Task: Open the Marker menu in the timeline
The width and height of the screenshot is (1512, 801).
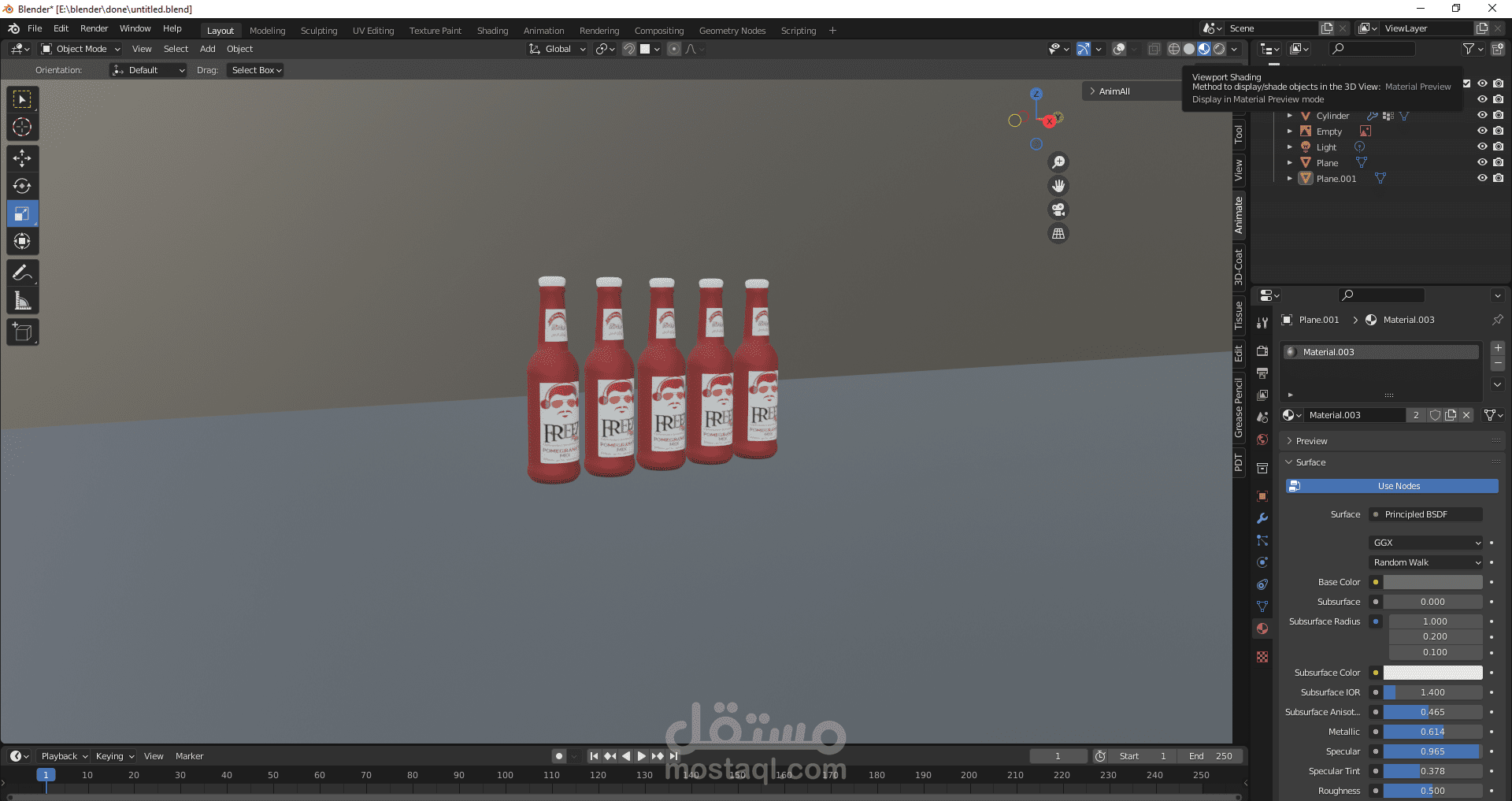Action: [189, 756]
